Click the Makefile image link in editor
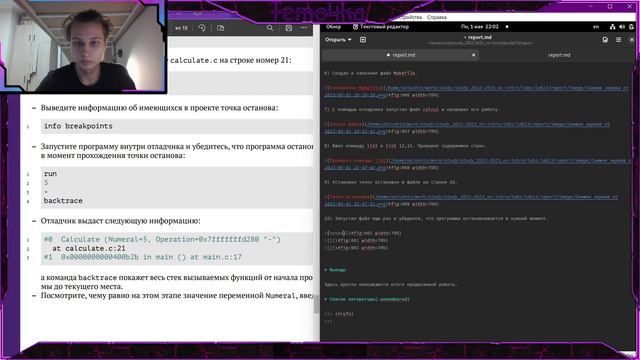The width and height of the screenshot is (640, 360). click(477, 91)
